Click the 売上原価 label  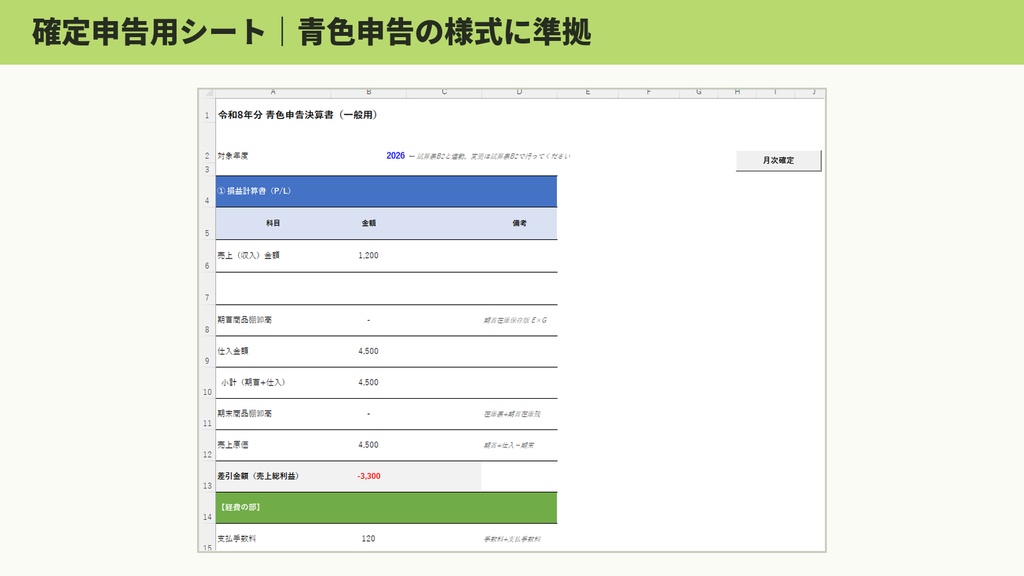232,445
